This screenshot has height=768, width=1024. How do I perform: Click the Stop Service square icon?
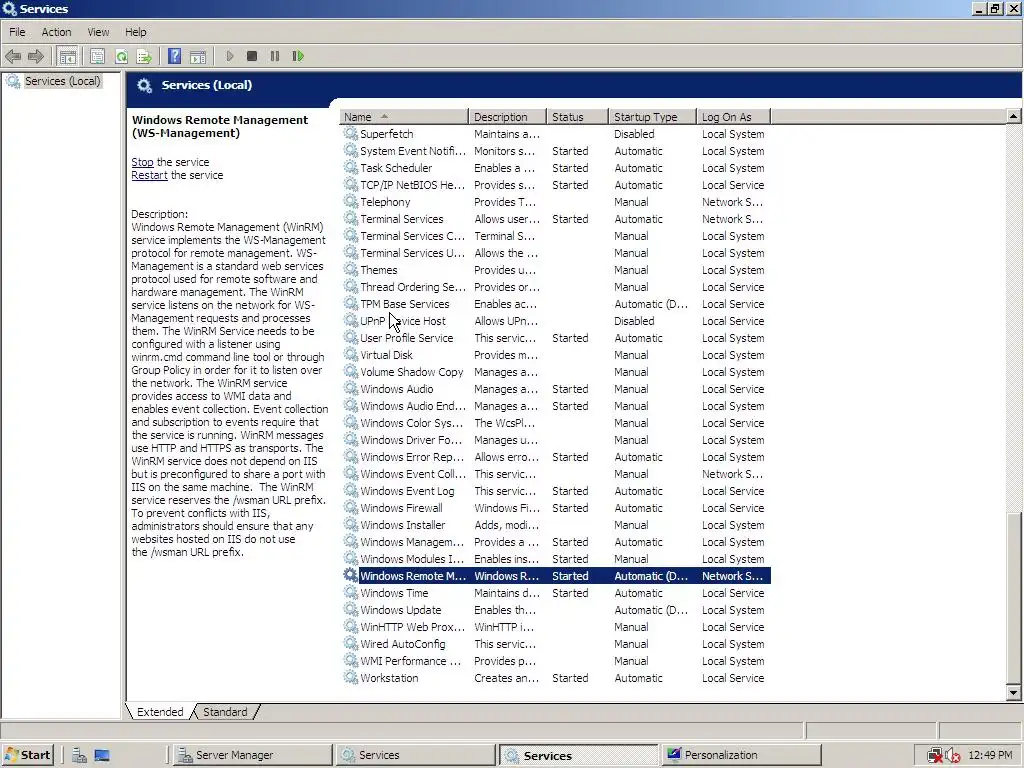point(252,57)
